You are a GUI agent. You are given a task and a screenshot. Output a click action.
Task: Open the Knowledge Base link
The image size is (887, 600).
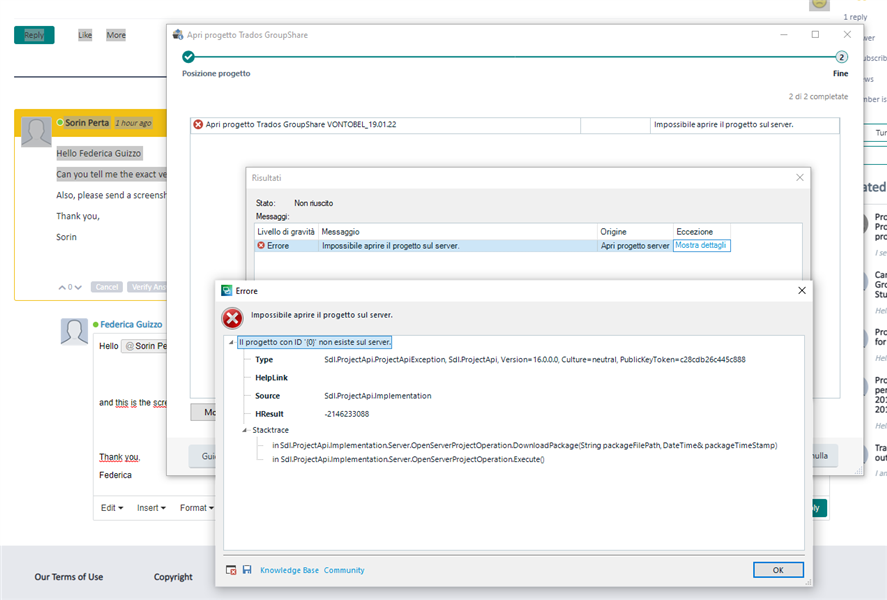(289, 570)
